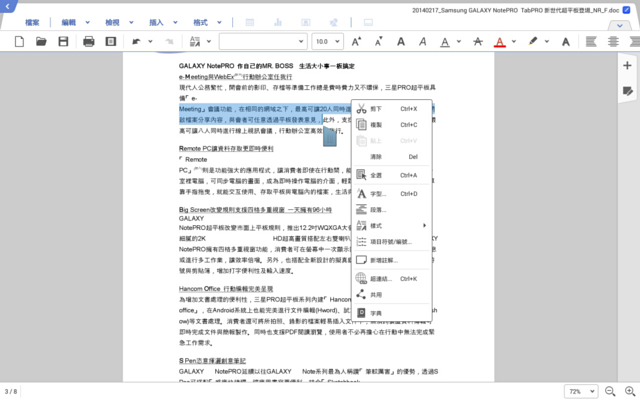Open the 段落 paragraph dialog from the context menu
The width and height of the screenshot is (640, 400).
pyautogui.click(x=391, y=210)
